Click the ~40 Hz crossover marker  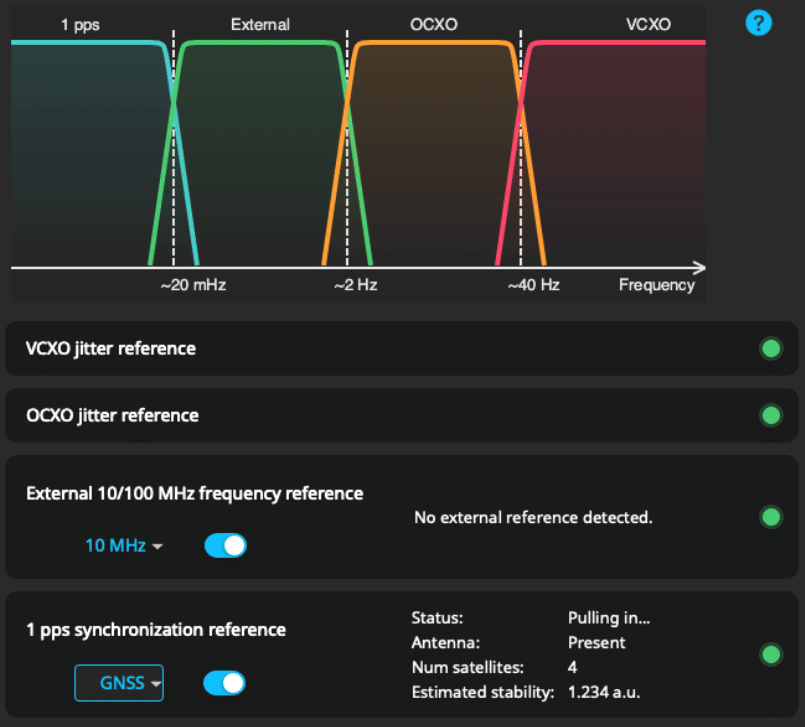pyautogui.click(x=533, y=285)
